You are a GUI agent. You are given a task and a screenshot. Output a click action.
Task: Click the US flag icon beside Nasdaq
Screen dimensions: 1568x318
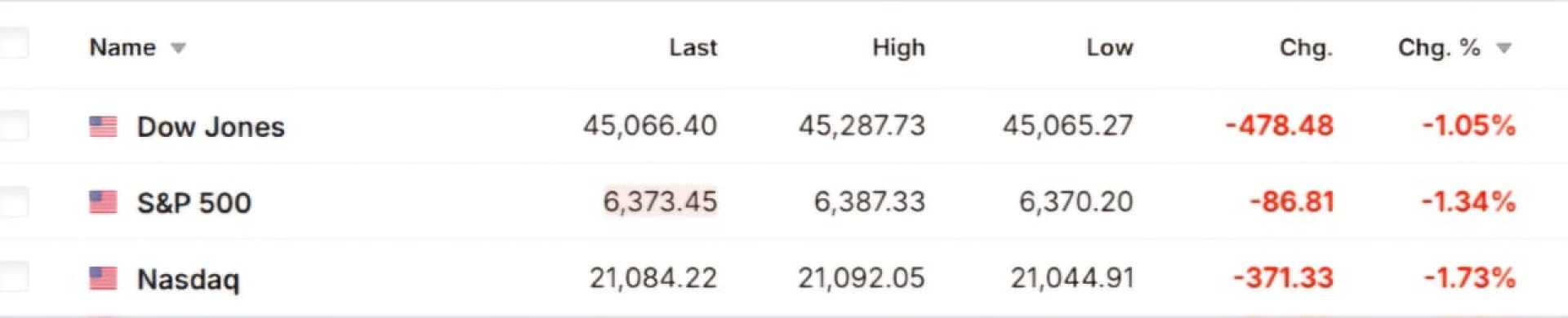[103, 278]
